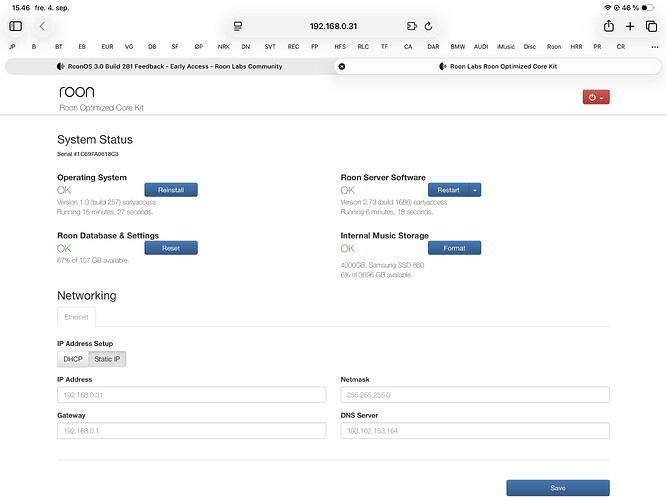
Task: Open the VG bookmark
Action: point(129,47)
